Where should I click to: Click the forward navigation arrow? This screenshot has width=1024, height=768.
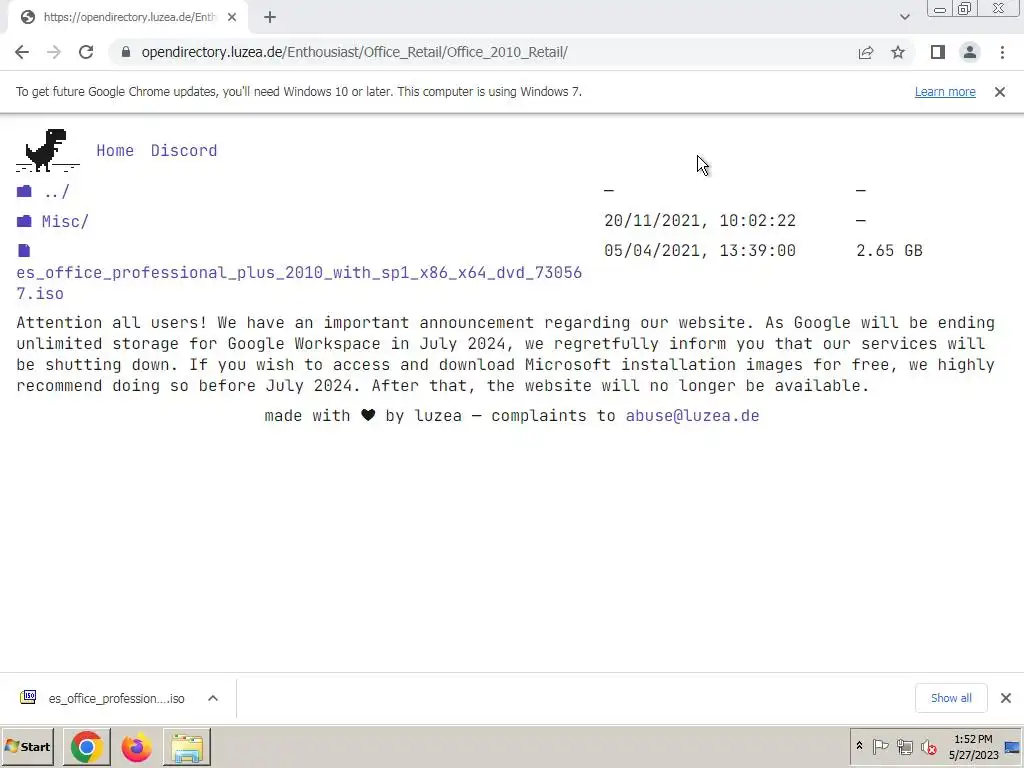pos(54,52)
